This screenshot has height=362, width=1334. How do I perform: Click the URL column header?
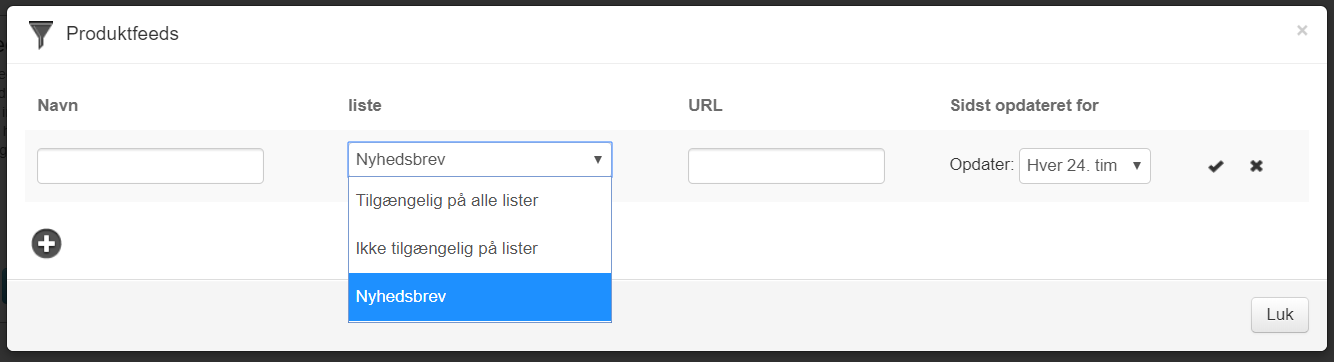pyautogui.click(x=705, y=106)
